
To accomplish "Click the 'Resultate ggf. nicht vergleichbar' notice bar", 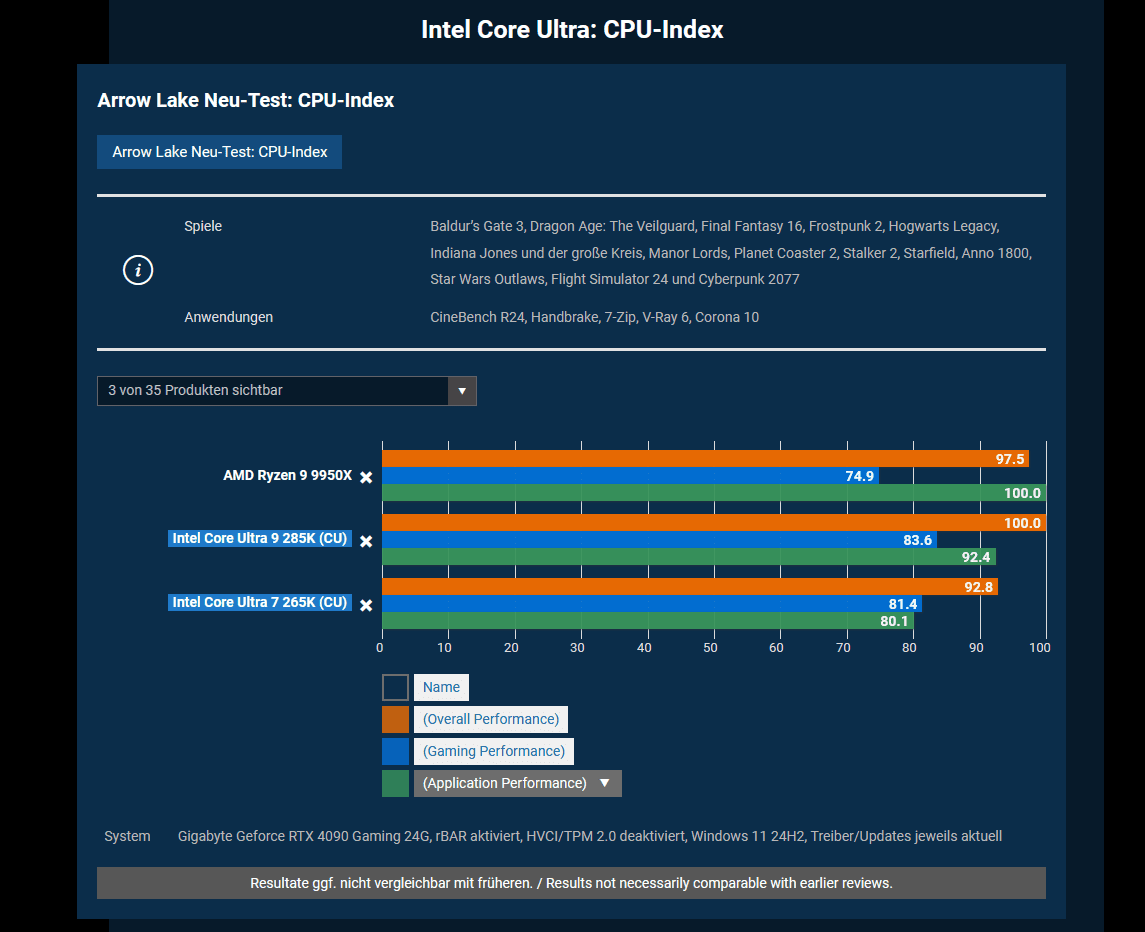I will pyautogui.click(x=571, y=883).
